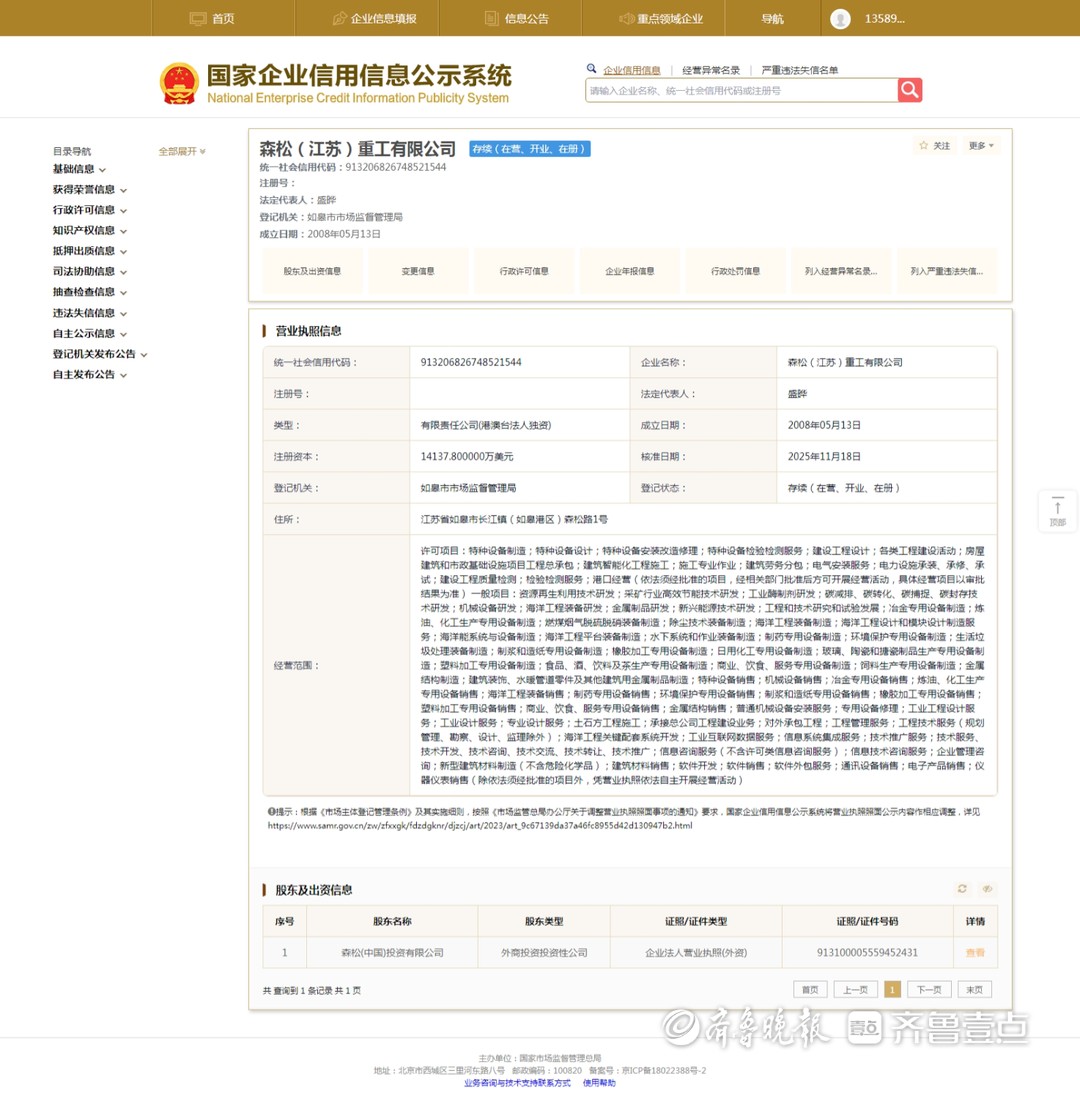Expand 自主发布公告 in sidebar
Viewport: 1080px width, 1101px height.
click(90, 374)
